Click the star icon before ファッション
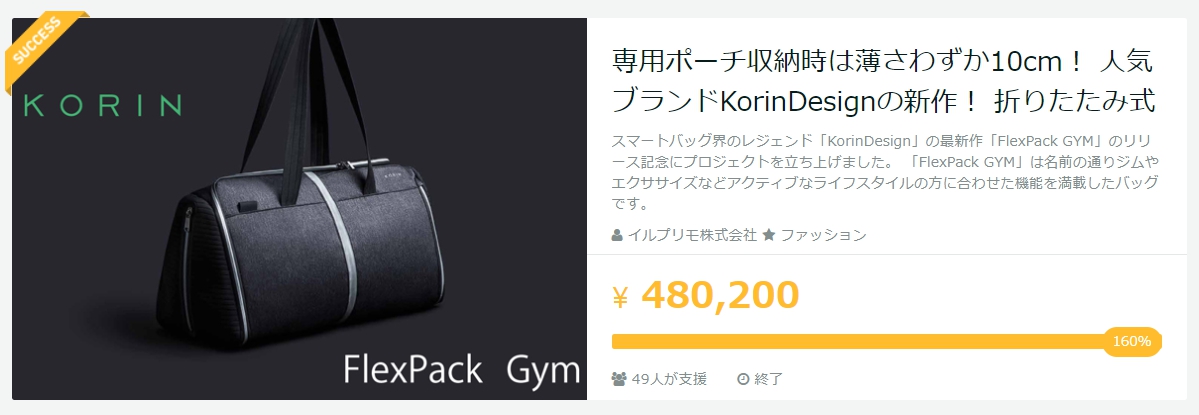The height and width of the screenshot is (415, 1199). click(769, 235)
